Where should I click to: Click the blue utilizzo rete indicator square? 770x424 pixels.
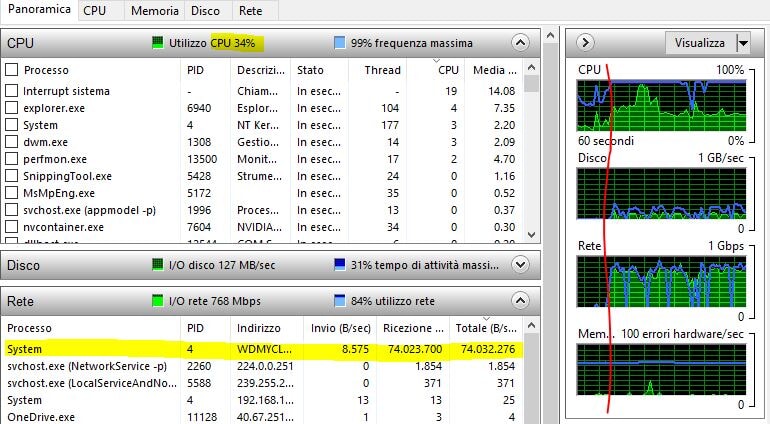(x=339, y=301)
